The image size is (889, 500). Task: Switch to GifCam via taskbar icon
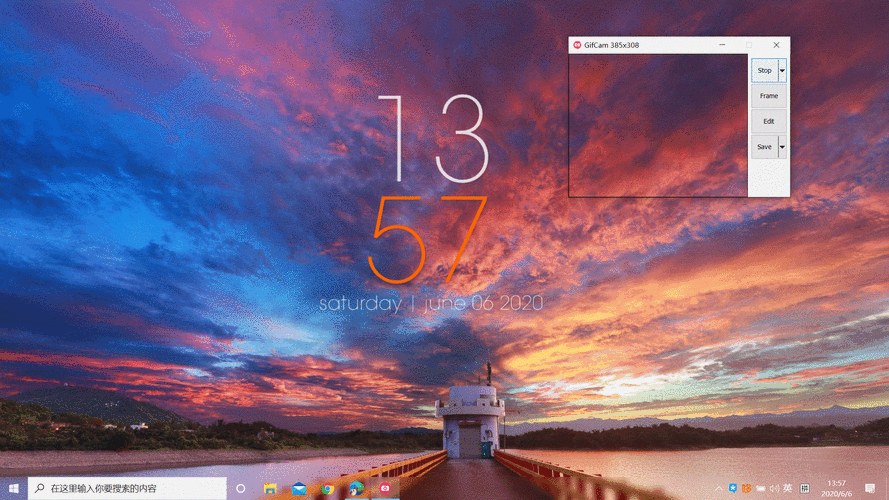point(384,488)
